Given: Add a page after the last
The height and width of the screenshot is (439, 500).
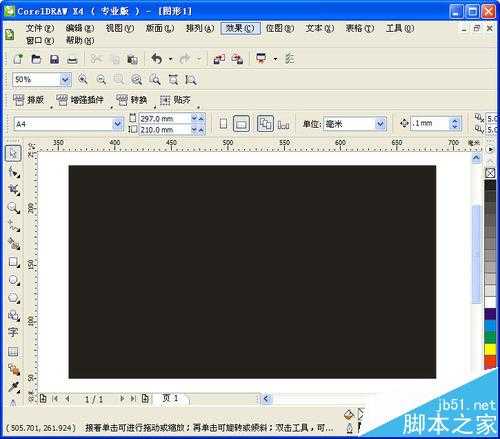Looking at the screenshot, I should pyautogui.click(x=145, y=398).
